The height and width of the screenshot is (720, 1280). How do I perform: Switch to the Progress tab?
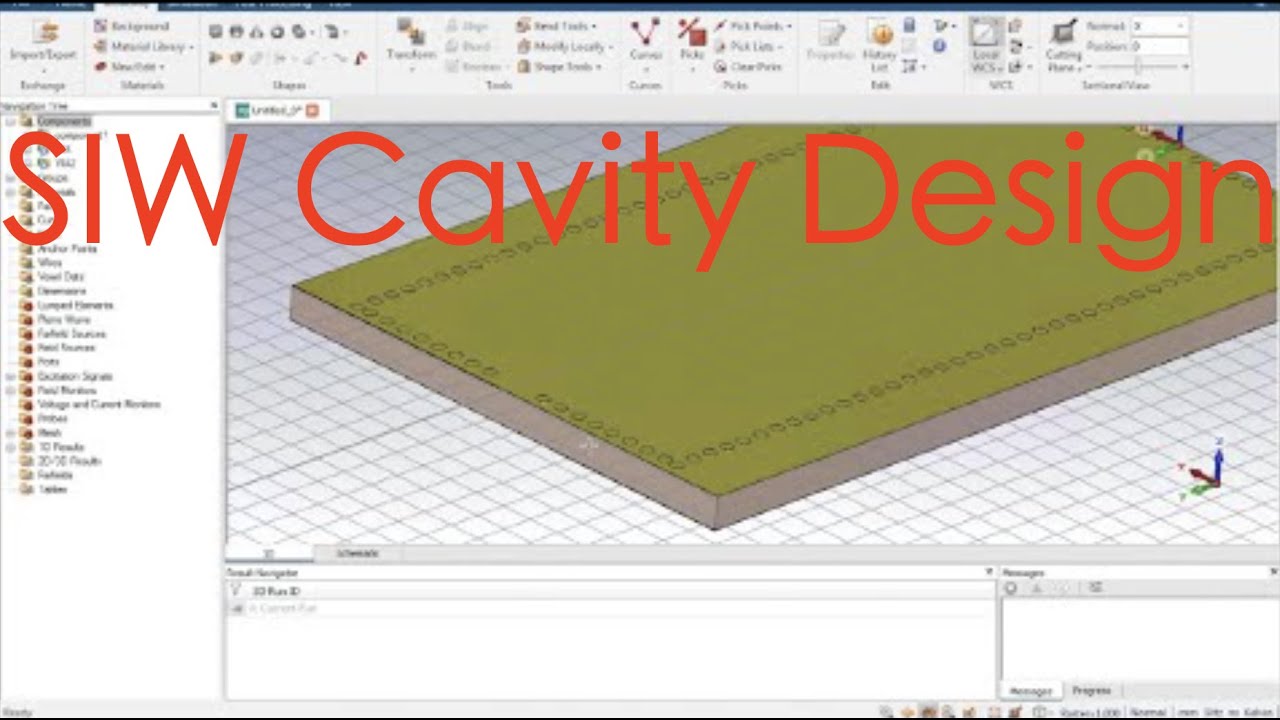1091,690
